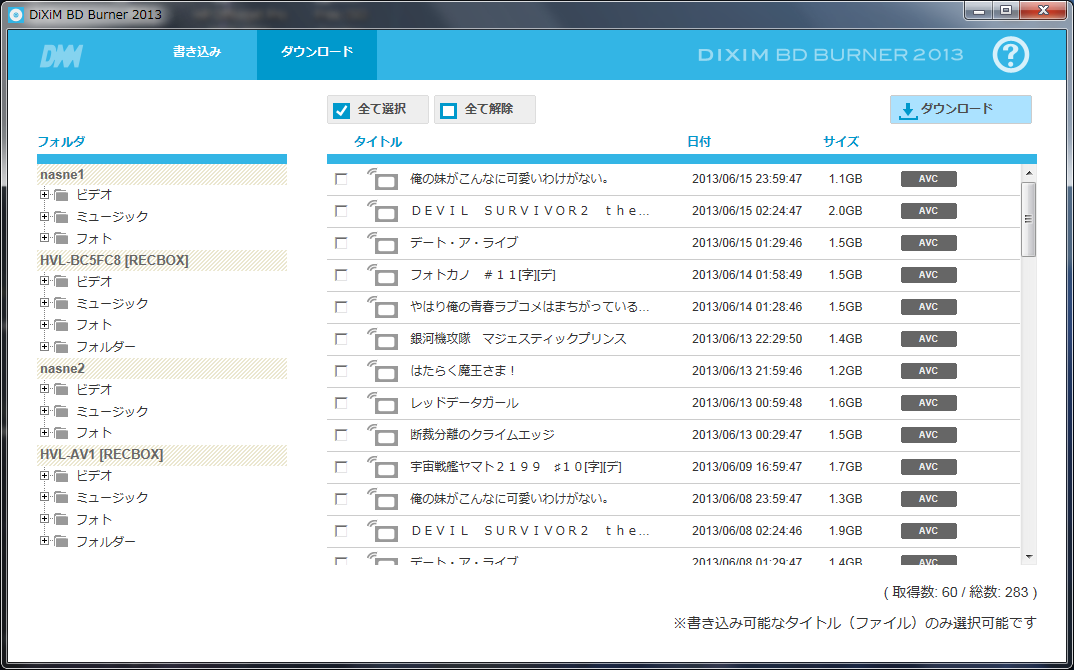
Task: Click the AVC badge for the 2.0GB row
Action: tap(928, 211)
